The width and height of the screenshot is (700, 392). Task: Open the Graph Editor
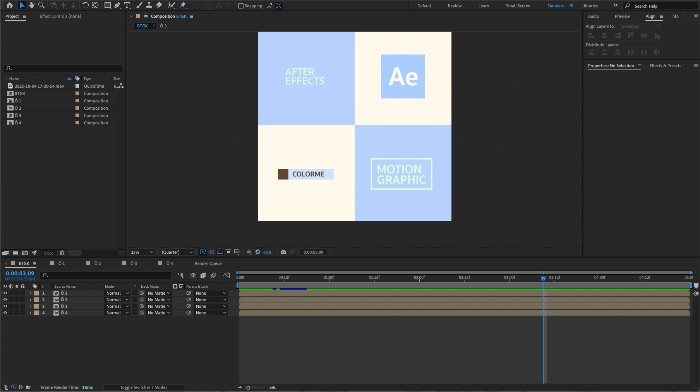[x=226, y=275]
